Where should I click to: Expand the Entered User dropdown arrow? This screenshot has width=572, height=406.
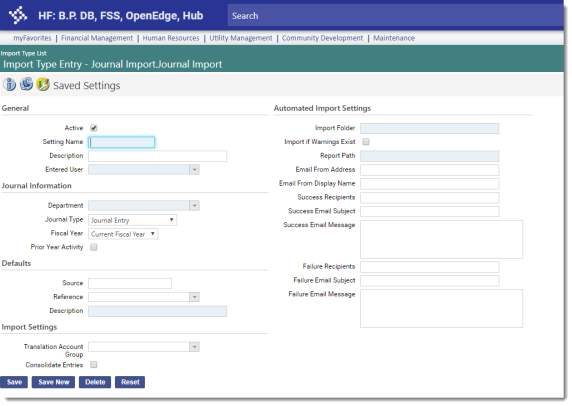tap(194, 170)
